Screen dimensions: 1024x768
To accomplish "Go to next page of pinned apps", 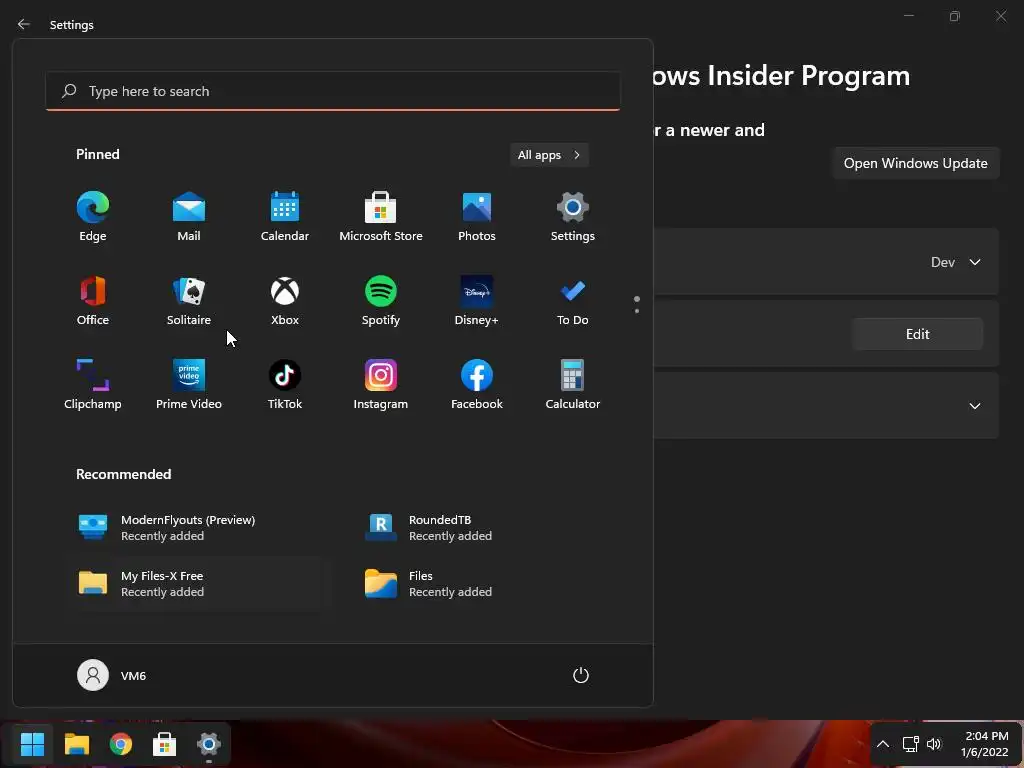I will click(x=637, y=311).
